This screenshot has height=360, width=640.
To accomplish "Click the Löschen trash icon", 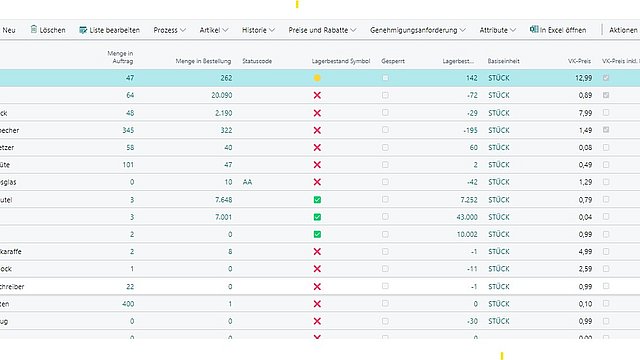I will tap(34, 29).
